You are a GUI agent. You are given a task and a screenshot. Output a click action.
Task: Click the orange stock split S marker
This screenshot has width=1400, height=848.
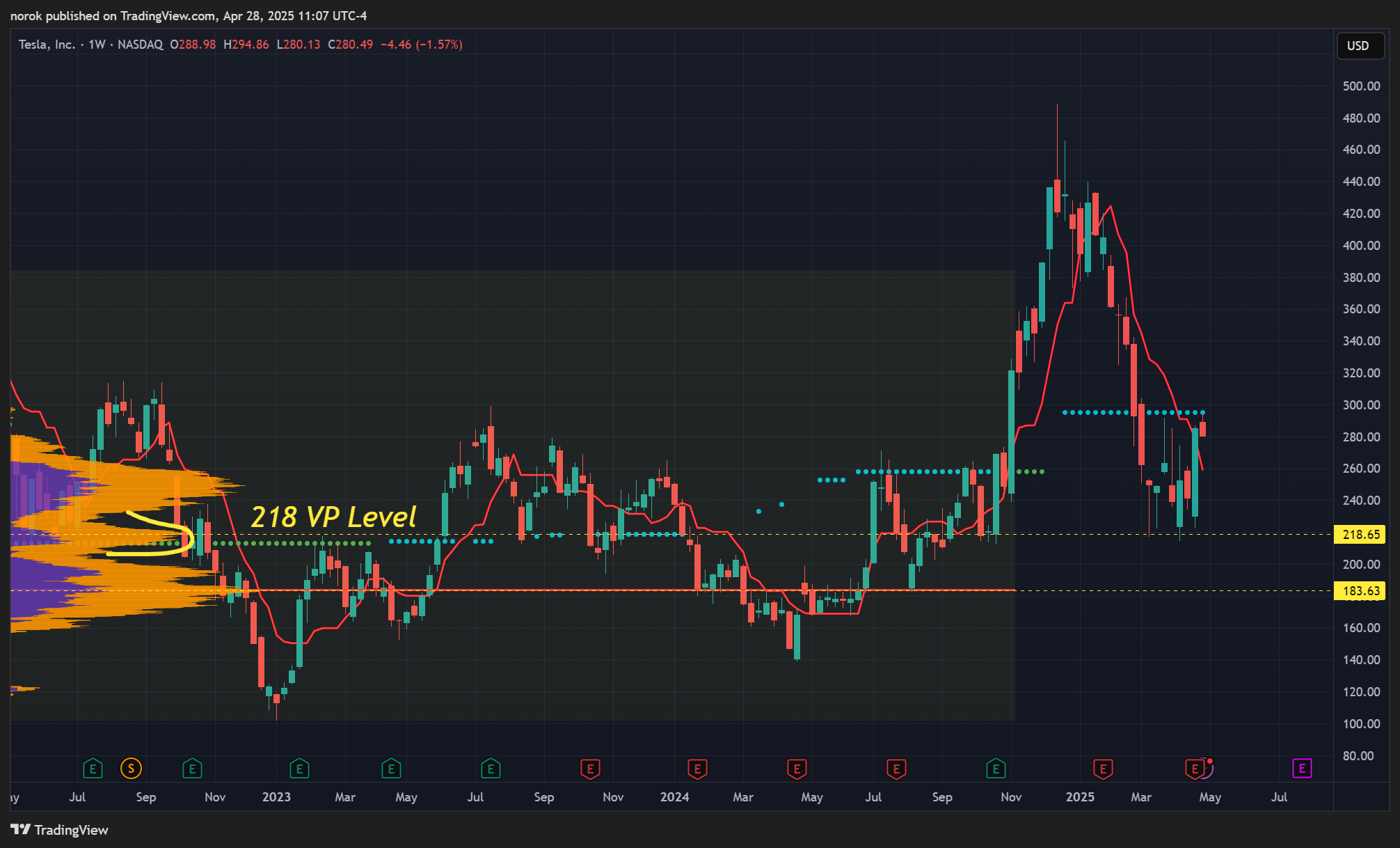click(131, 769)
